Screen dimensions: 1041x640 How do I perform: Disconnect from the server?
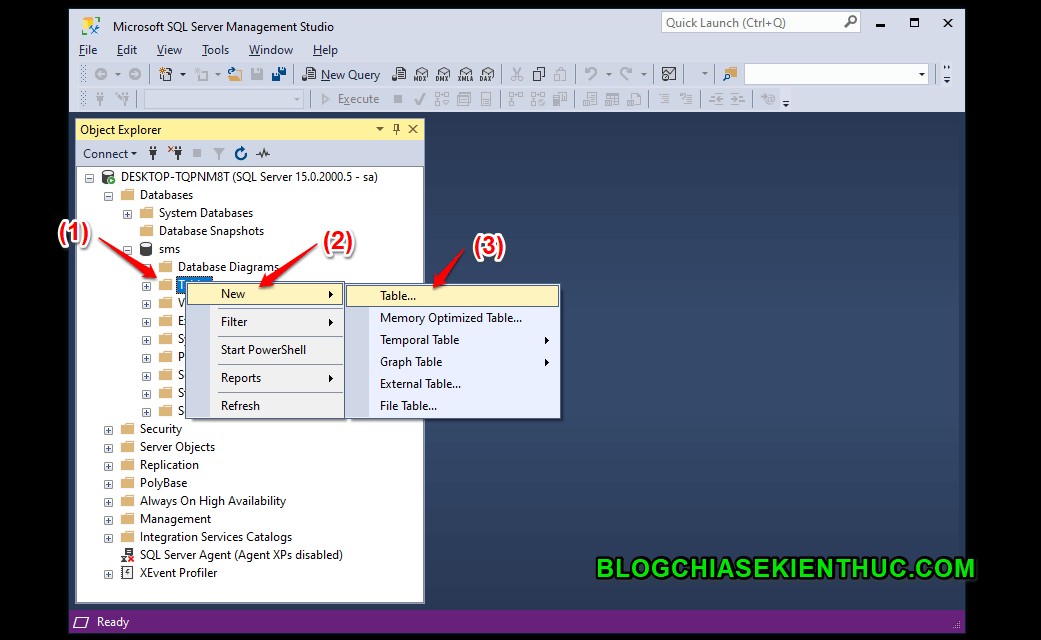[x=177, y=153]
